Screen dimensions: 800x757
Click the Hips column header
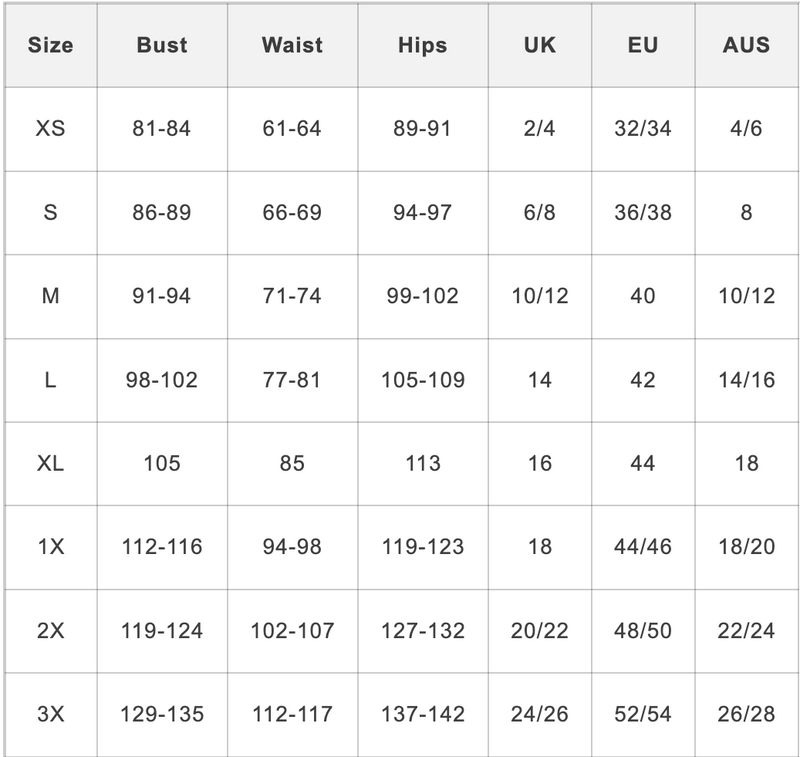(423, 46)
